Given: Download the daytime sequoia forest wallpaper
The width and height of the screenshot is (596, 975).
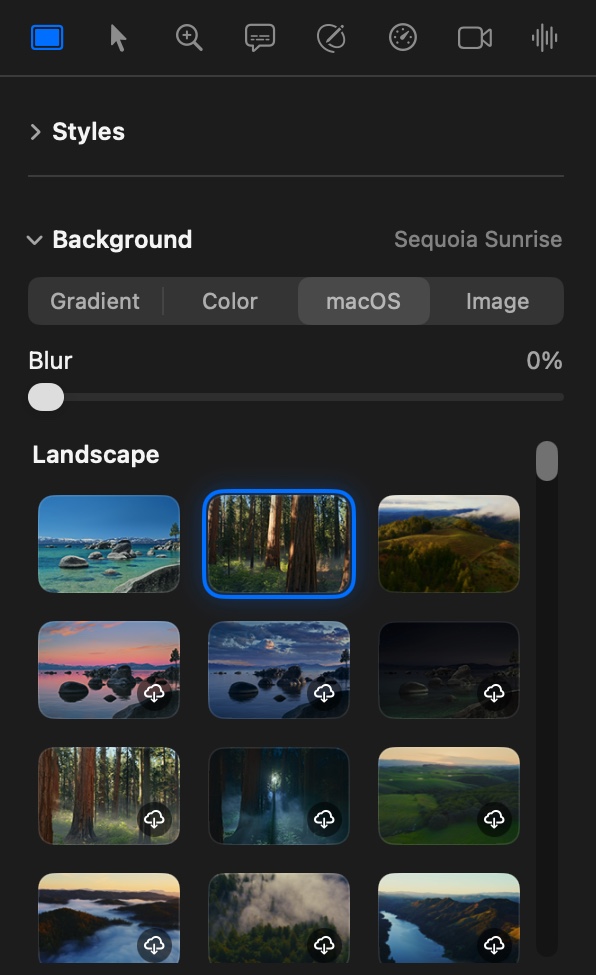Looking at the screenshot, I should click(154, 819).
